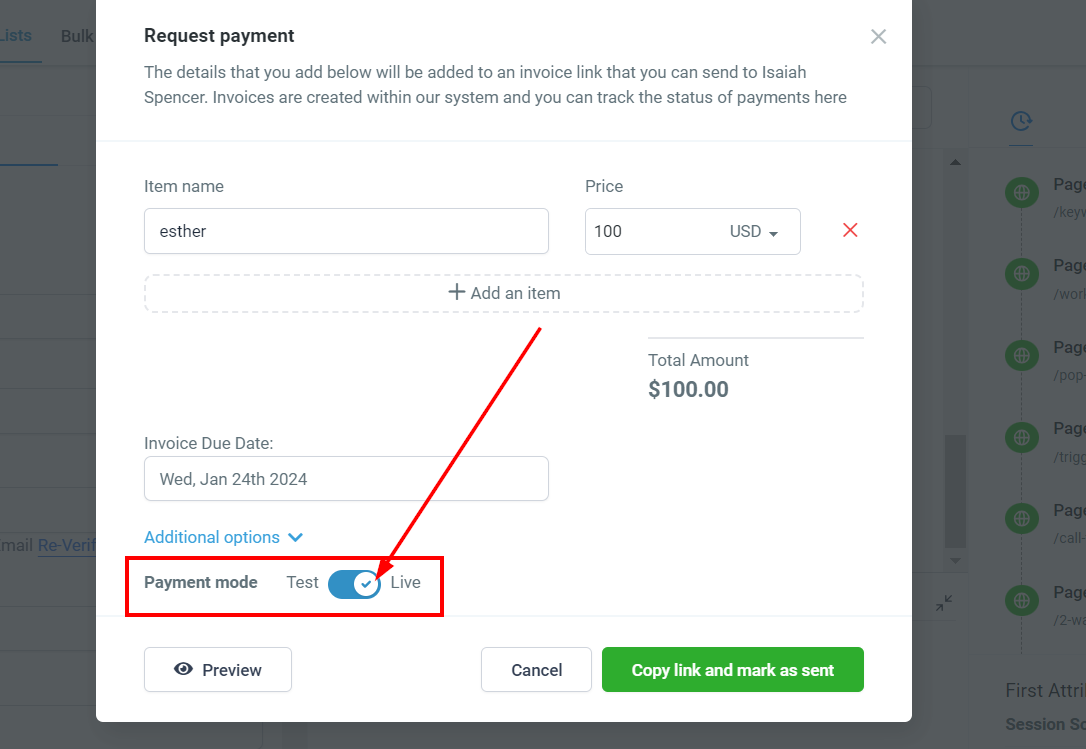This screenshot has height=749, width=1086.
Task: Toggle the Payment mode Test/Live switch
Action: click(x=355, y=583)
